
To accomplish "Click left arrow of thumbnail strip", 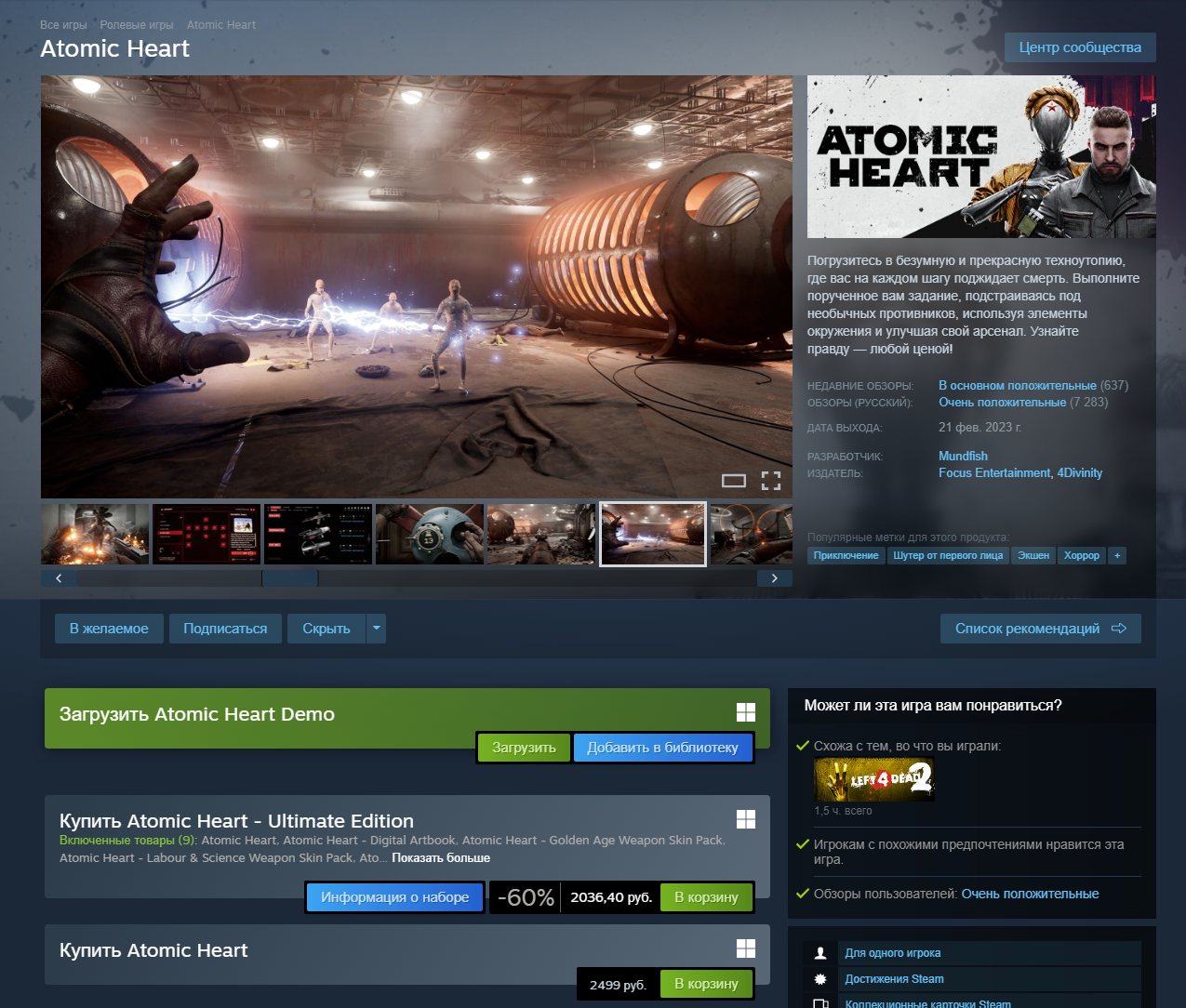I will (59, 578).
